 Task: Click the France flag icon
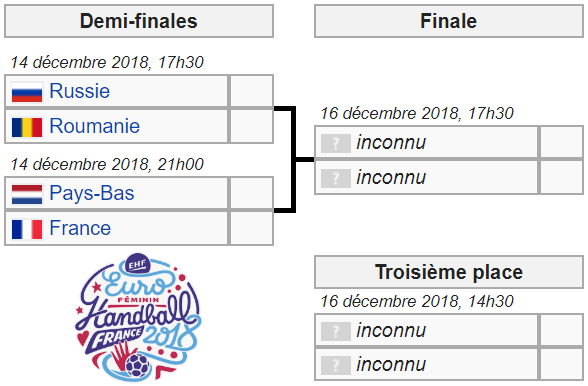[27, 229]
